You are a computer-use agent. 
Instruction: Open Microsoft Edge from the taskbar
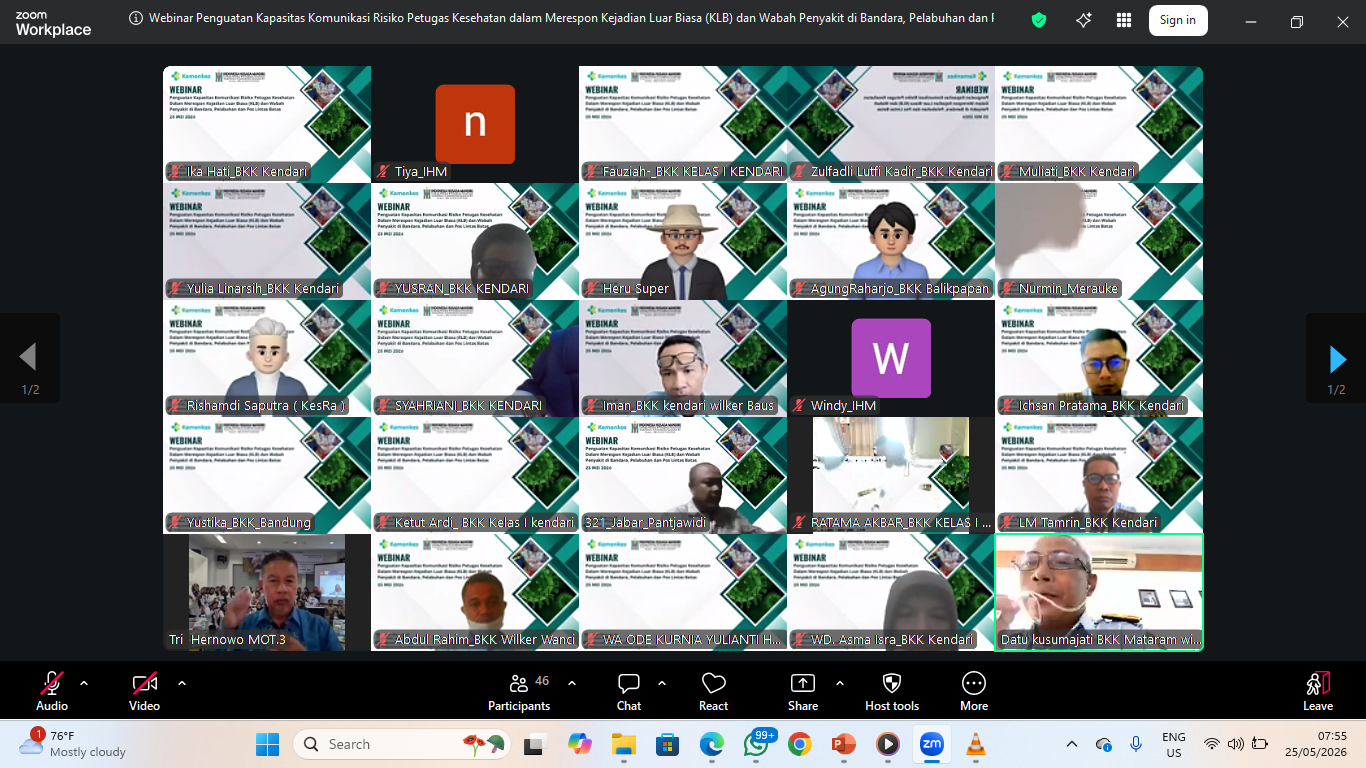(711, 744)
